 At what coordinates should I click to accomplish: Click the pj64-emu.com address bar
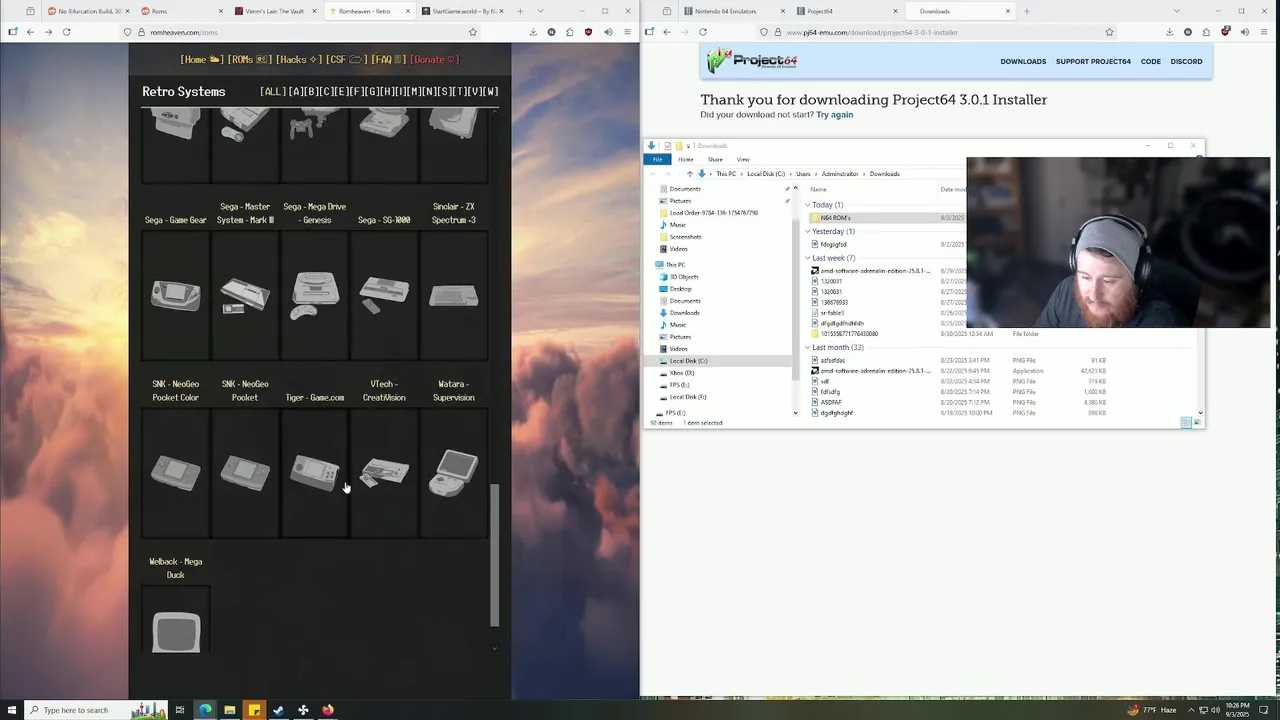935,32
